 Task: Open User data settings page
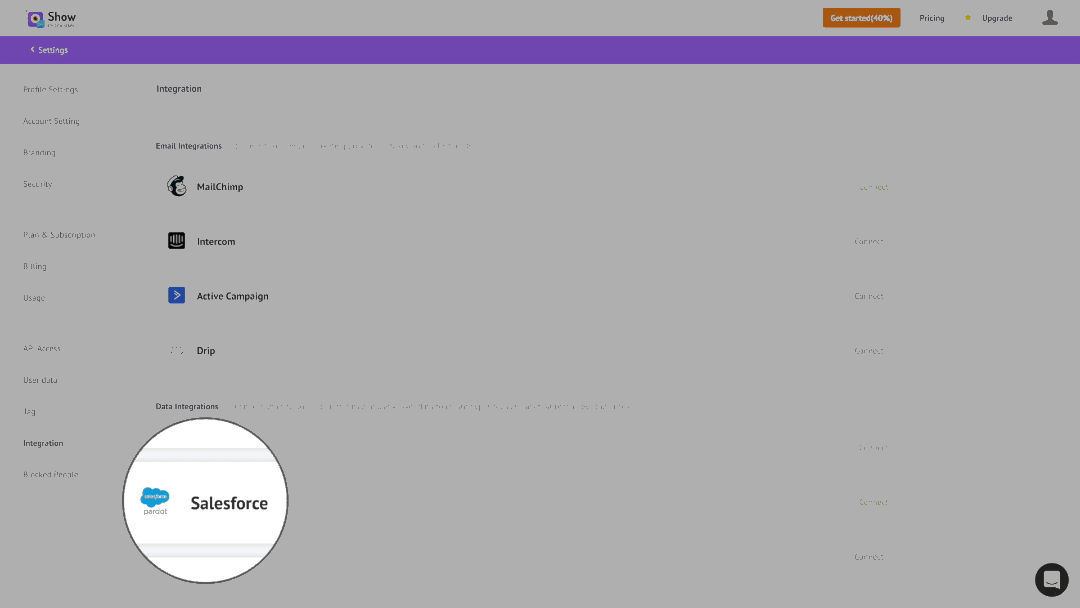pyautogui.click(x=40, y=380)
